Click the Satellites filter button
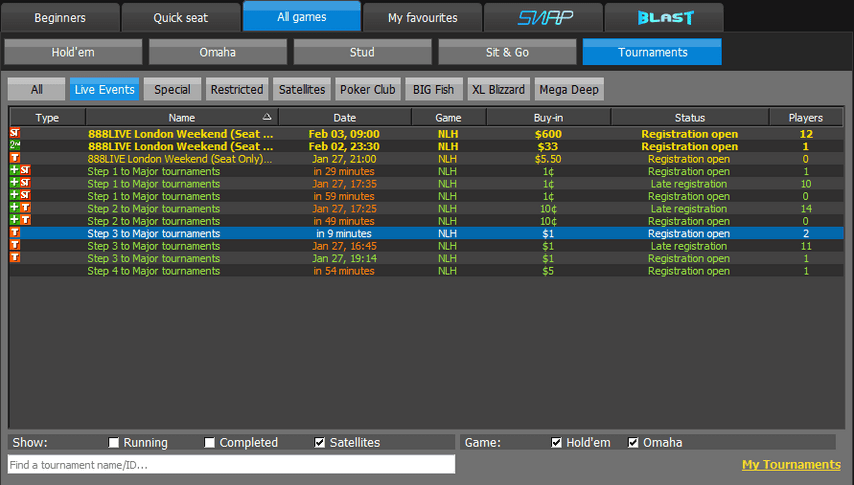 (x=302, y=89)
